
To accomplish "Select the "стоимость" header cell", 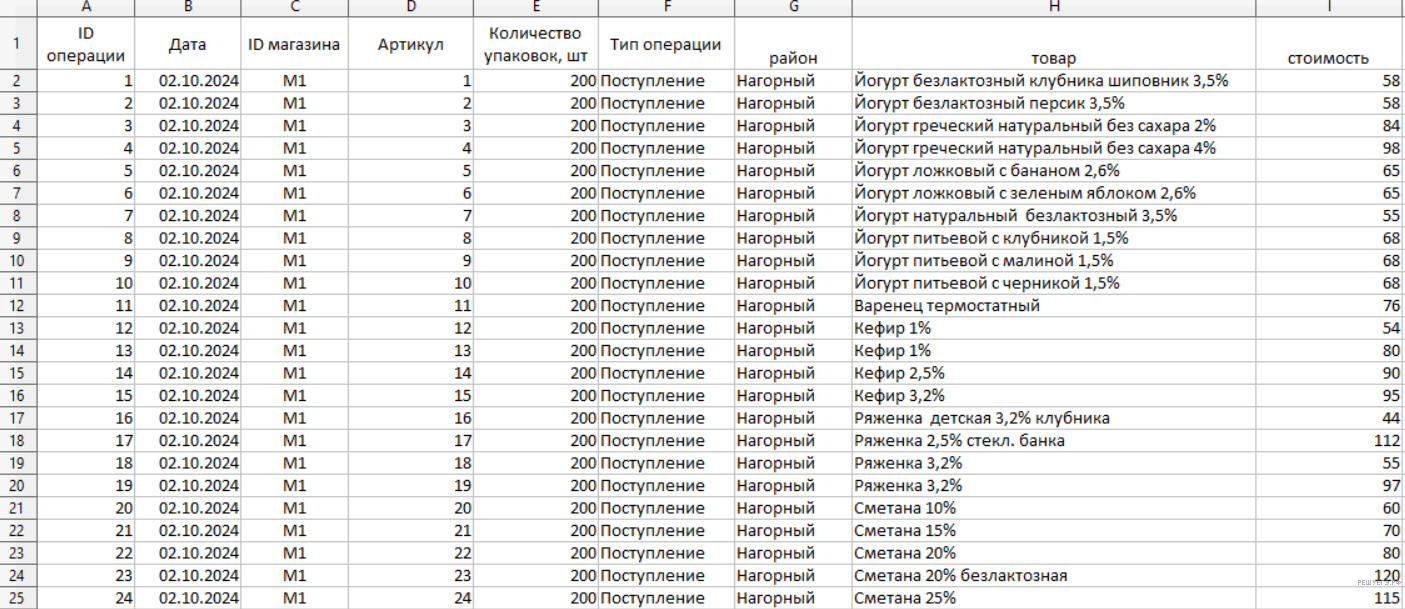I will coord(1328,58).
